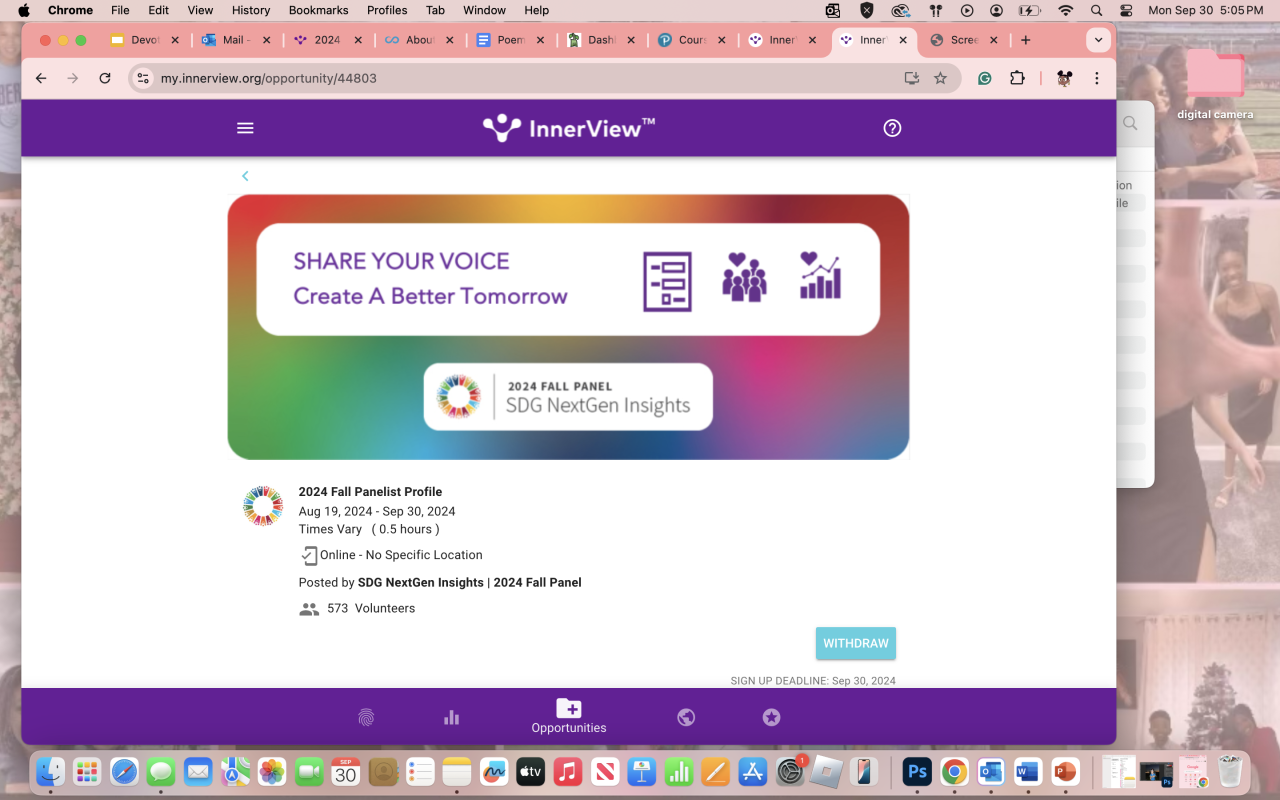1280x800 pixels.
Task: Open the Chrome extensions puzzle icon
Action: coord(1018,78)
